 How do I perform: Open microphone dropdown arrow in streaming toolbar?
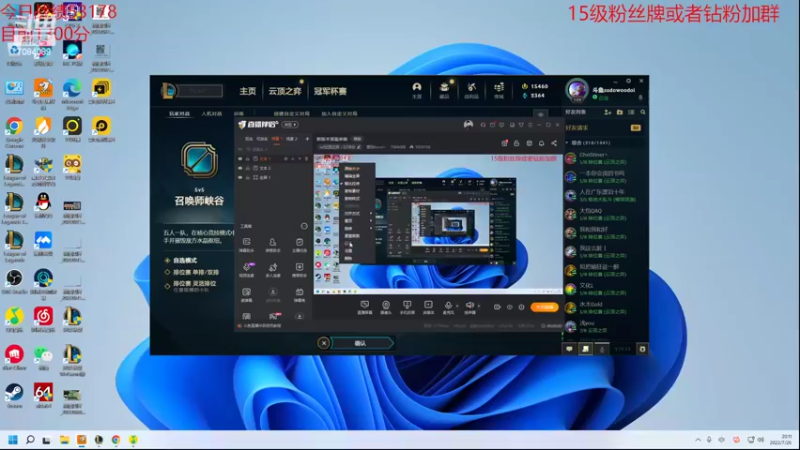pos(457,306)
